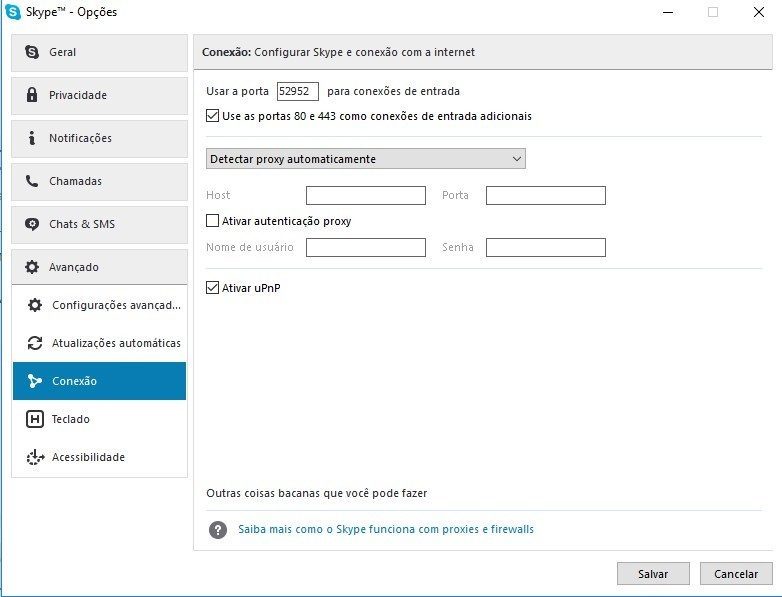The height and width of the screenshot is (597, 782).
Task: Collapse the Avançado section
Action: pos(100,267)
